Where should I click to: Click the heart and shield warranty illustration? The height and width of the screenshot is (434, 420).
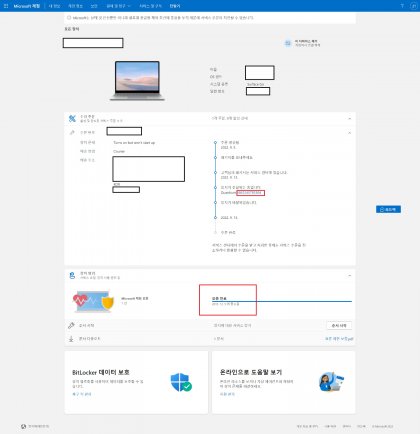93,301
